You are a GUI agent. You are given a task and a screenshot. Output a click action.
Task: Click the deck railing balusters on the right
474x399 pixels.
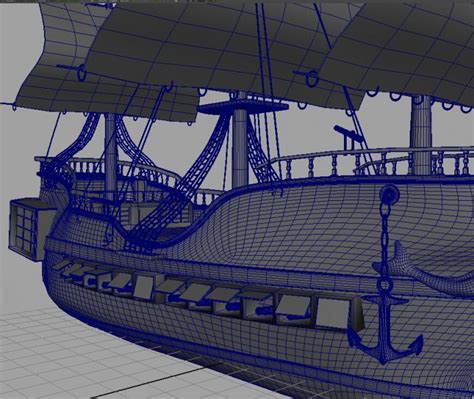373,163
